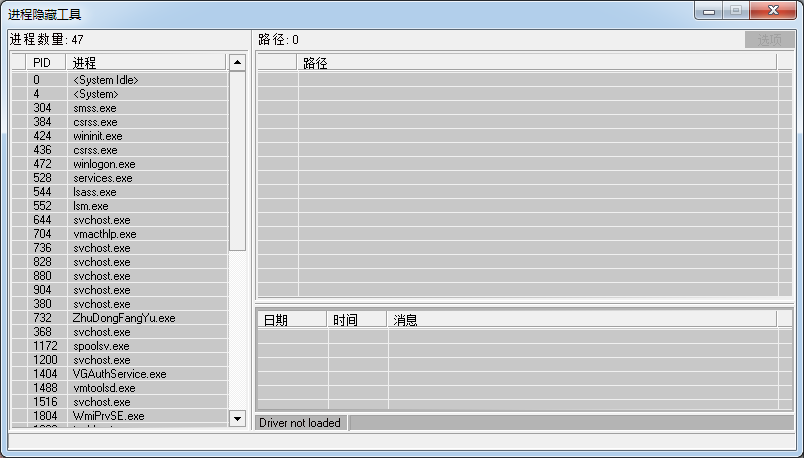
Task: Select the ZhuDongFangYu.exe process
Action: point(123,318)
